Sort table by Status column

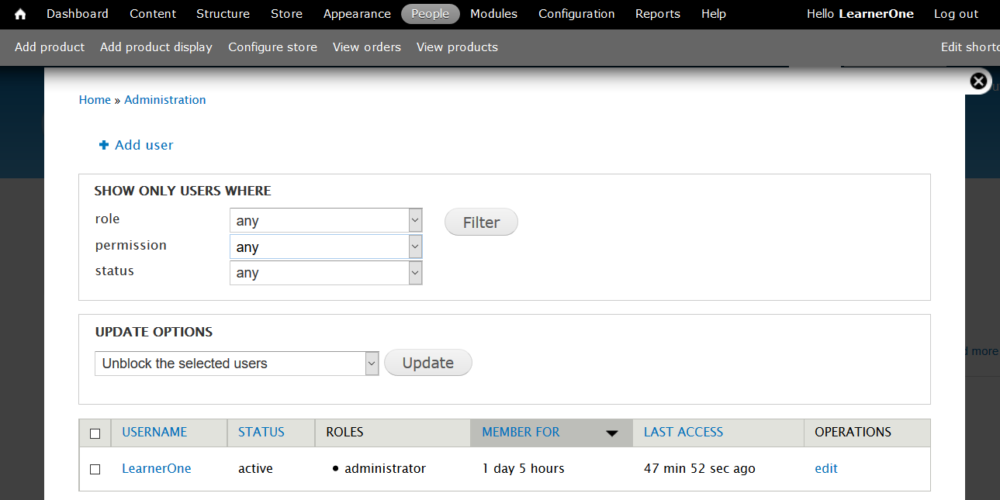coord(261,432)
